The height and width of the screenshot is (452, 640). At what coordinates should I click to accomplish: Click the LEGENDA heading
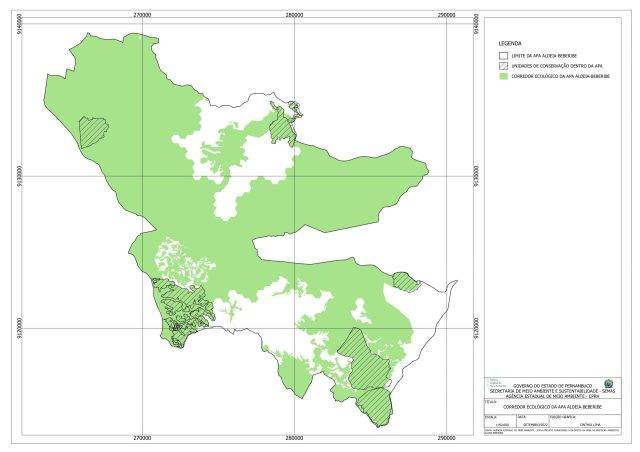pyautogui.click(x=509, y=43)
